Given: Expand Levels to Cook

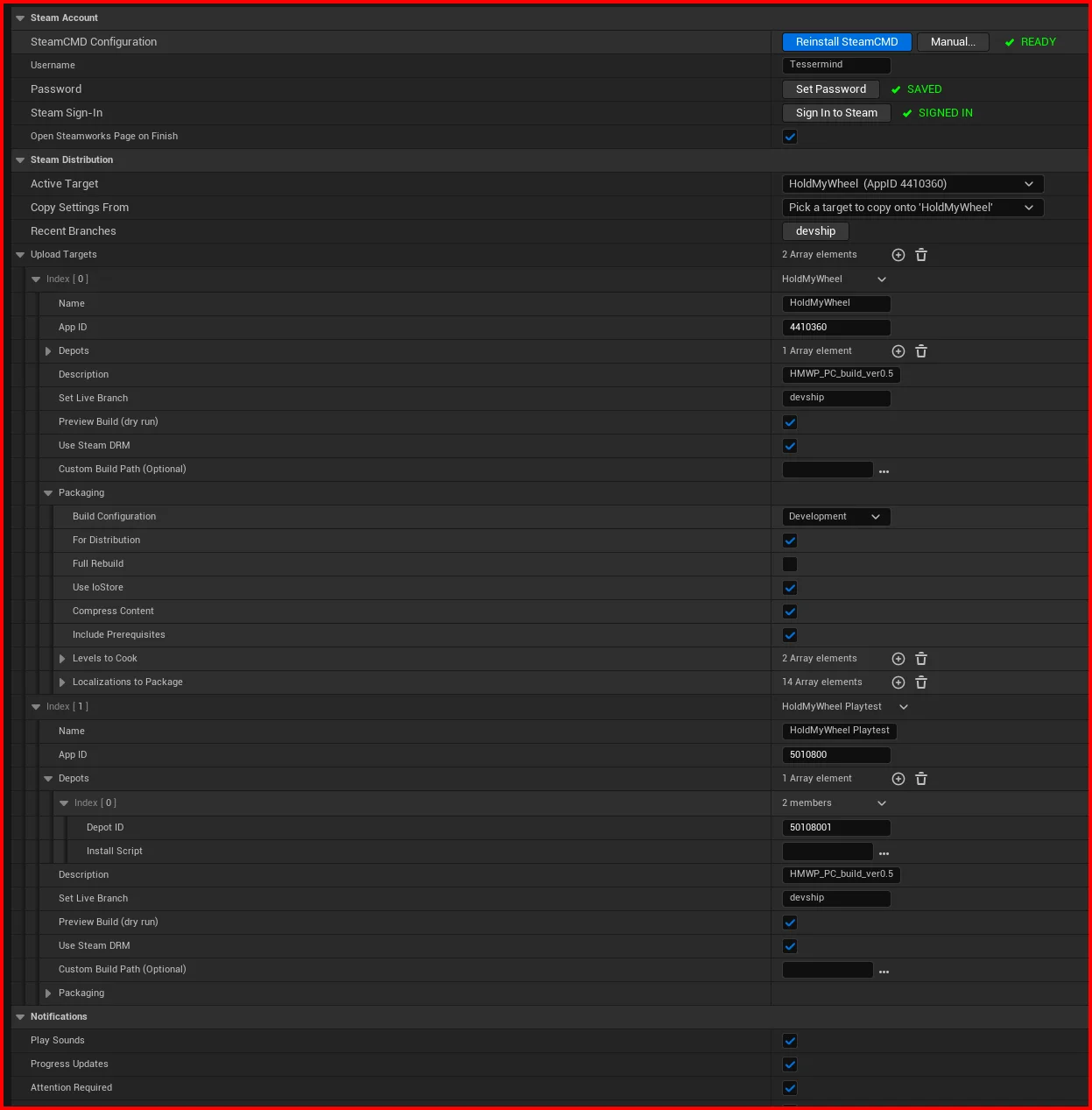Looking at the screenshot, I should pyautogui.click(x=62, y=659).
